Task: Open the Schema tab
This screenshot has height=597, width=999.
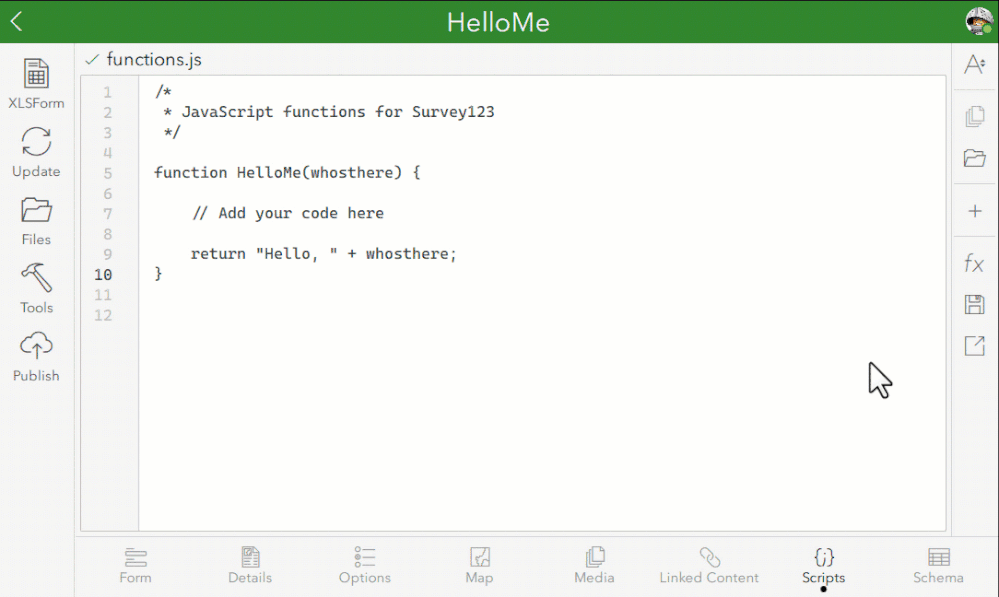Action: [937, 565]
